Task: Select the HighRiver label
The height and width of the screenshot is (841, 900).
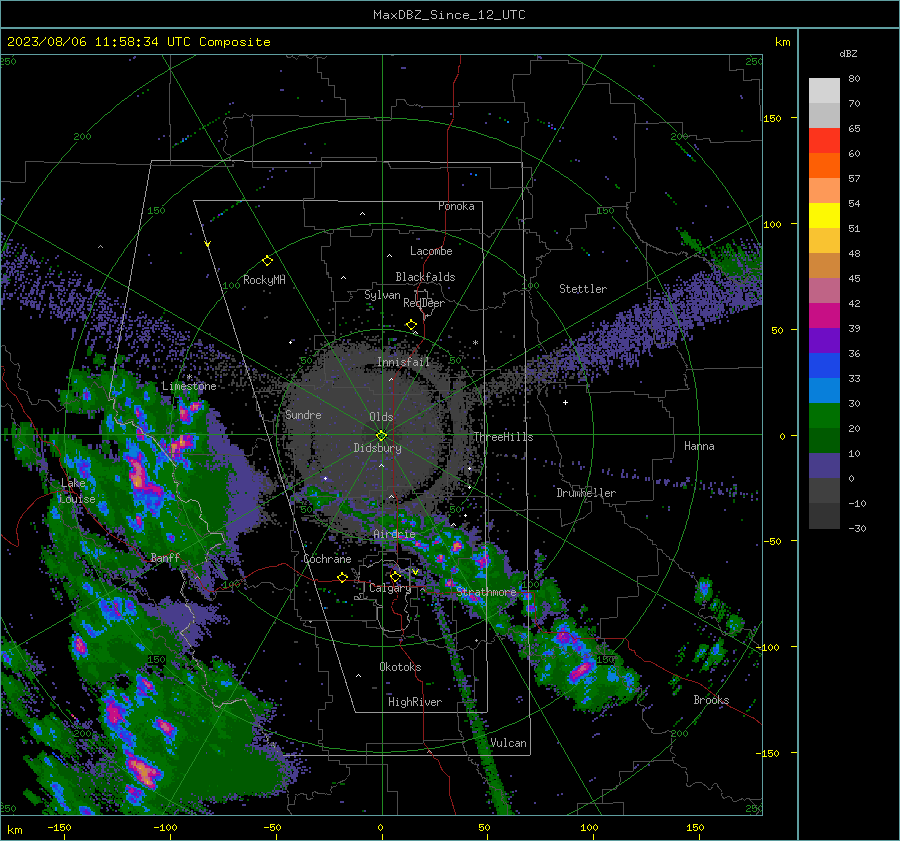Action: [x=415, y=702]
